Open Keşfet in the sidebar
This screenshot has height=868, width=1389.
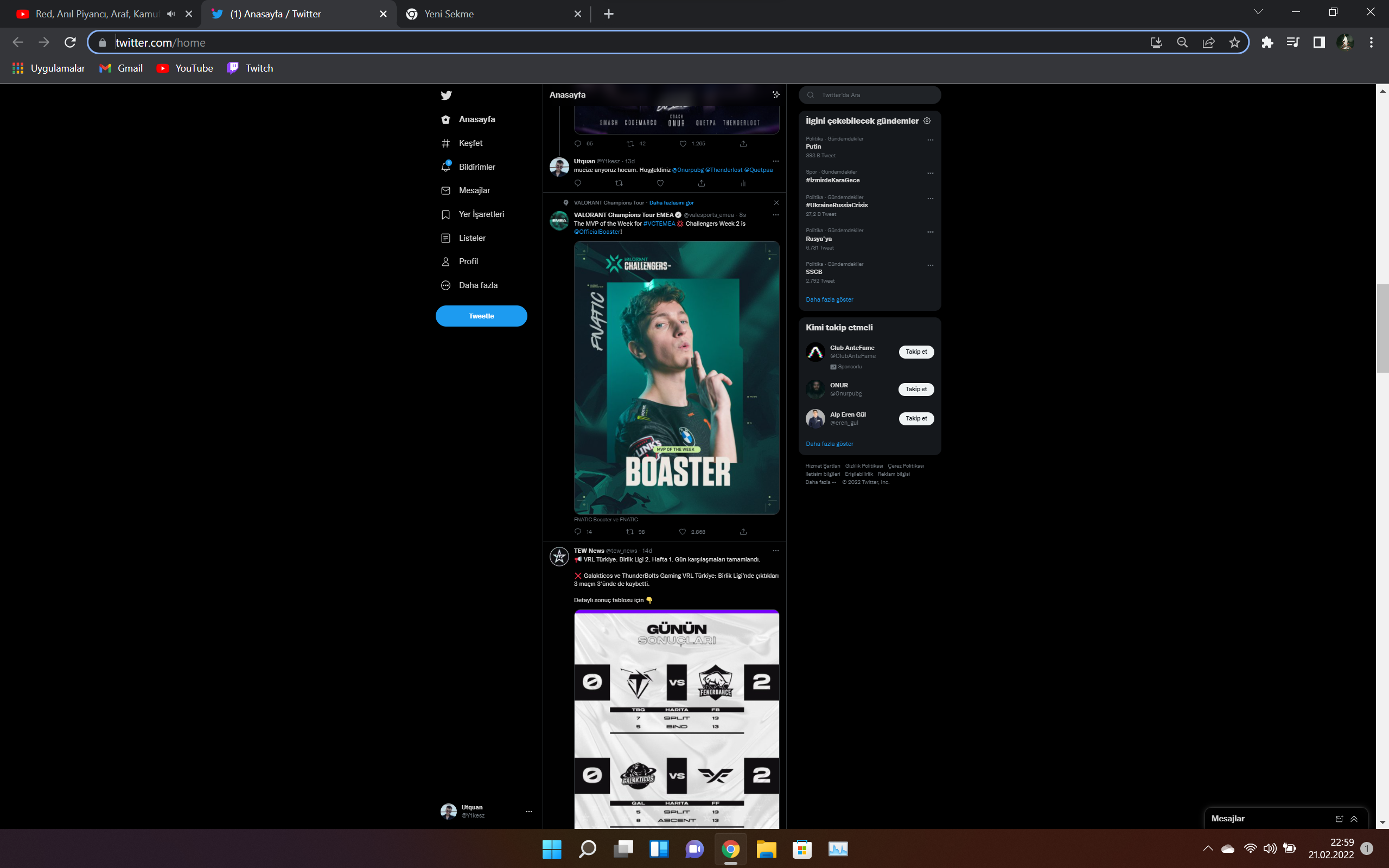pos(470,143)
